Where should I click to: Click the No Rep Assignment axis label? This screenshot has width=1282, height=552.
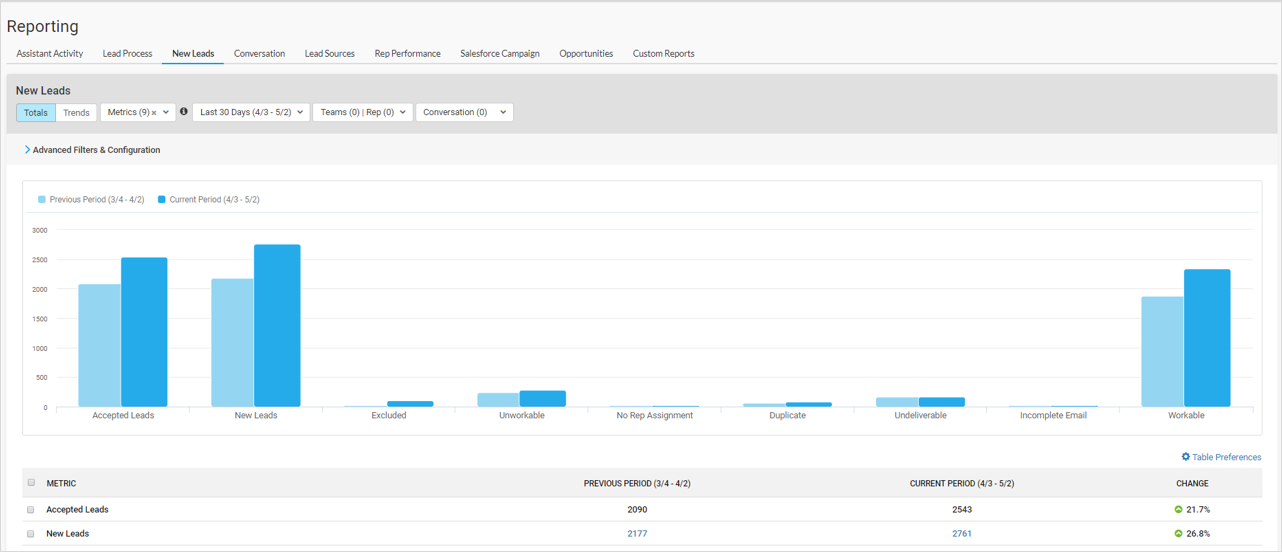click(x=655, y=415)
